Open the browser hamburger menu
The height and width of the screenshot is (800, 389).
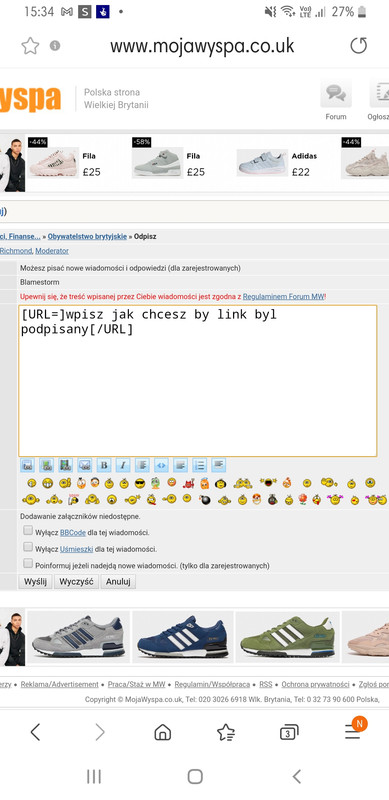coord(353,733)
